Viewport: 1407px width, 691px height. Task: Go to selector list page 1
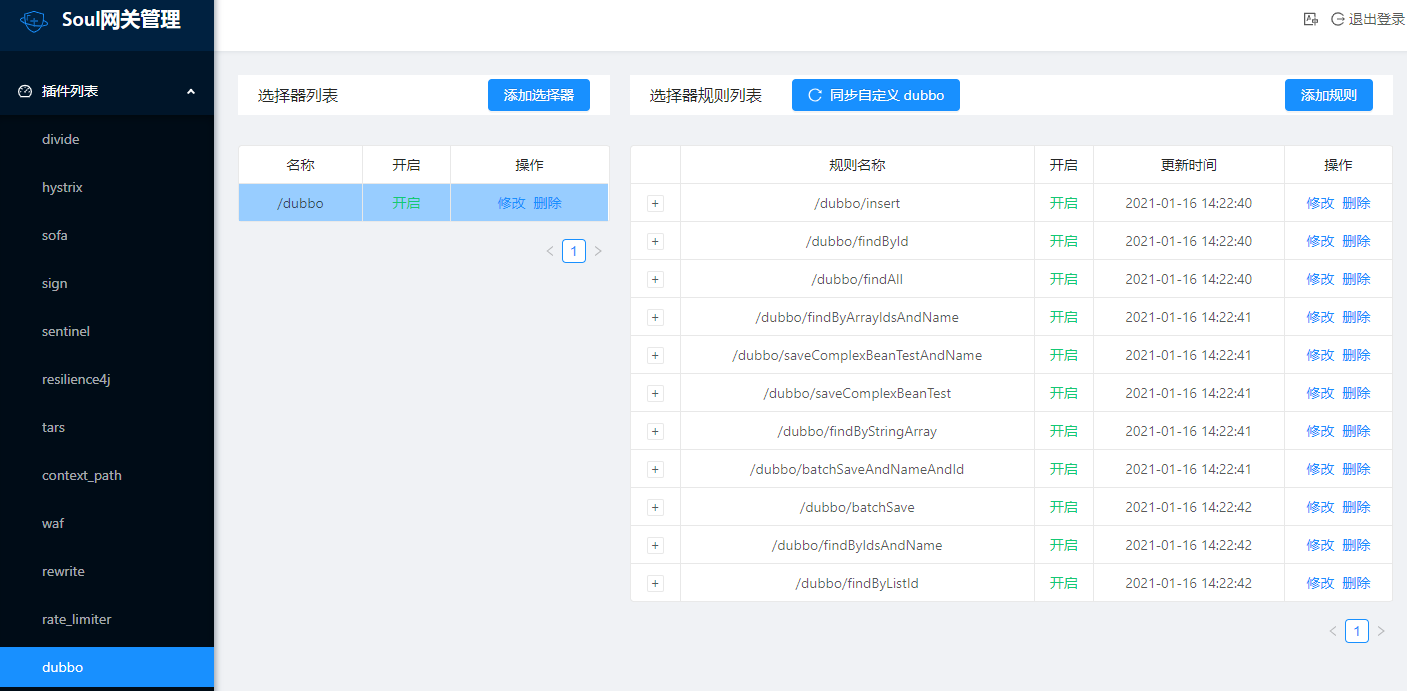click(574, 251)
